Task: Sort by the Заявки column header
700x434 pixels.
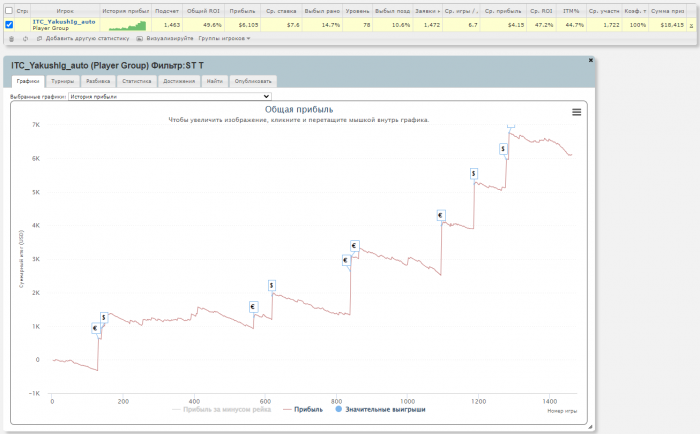Action: 428,11
